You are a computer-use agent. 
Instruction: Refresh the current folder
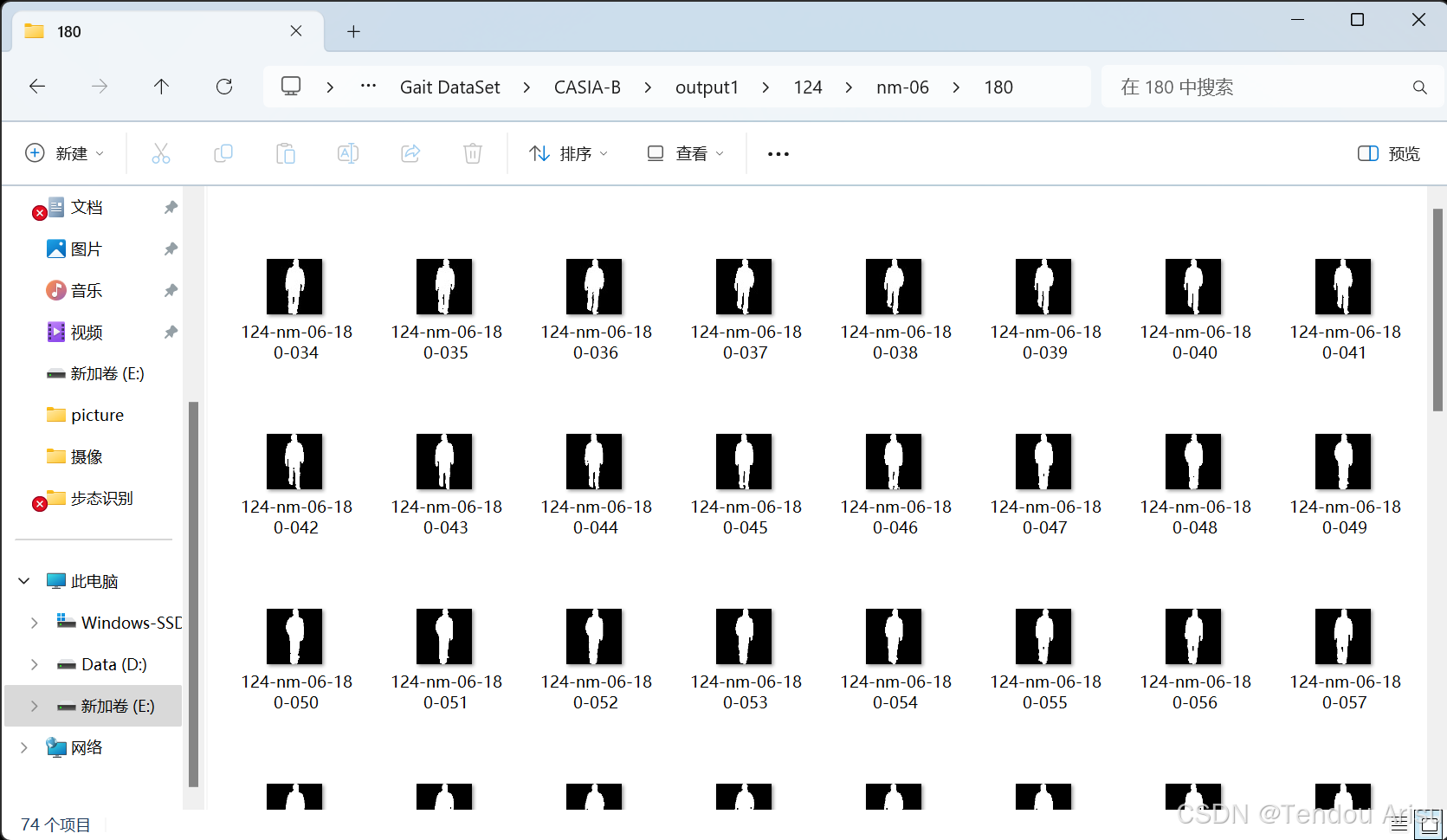coord(224,87)
